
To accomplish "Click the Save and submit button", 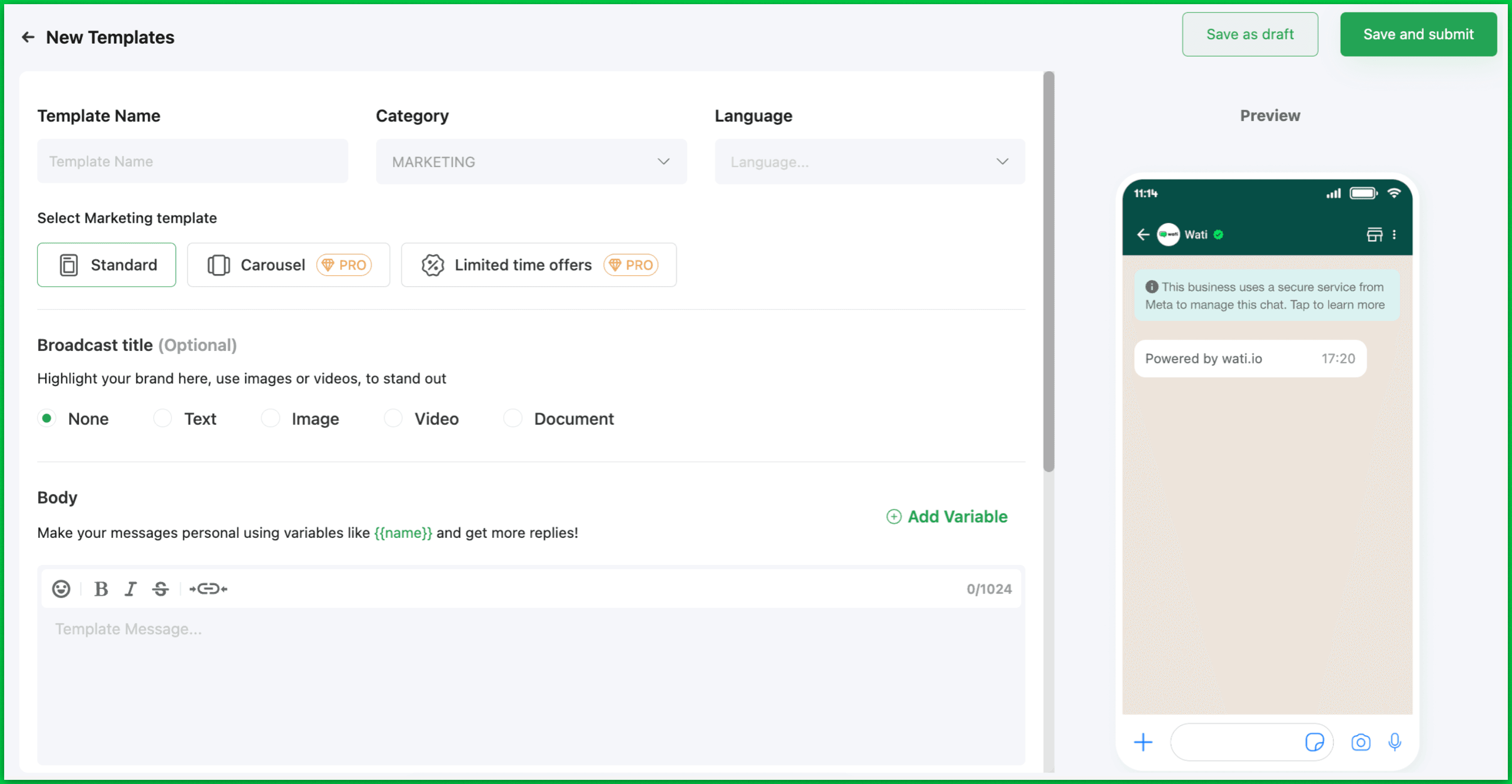I will coord(1419,34).
